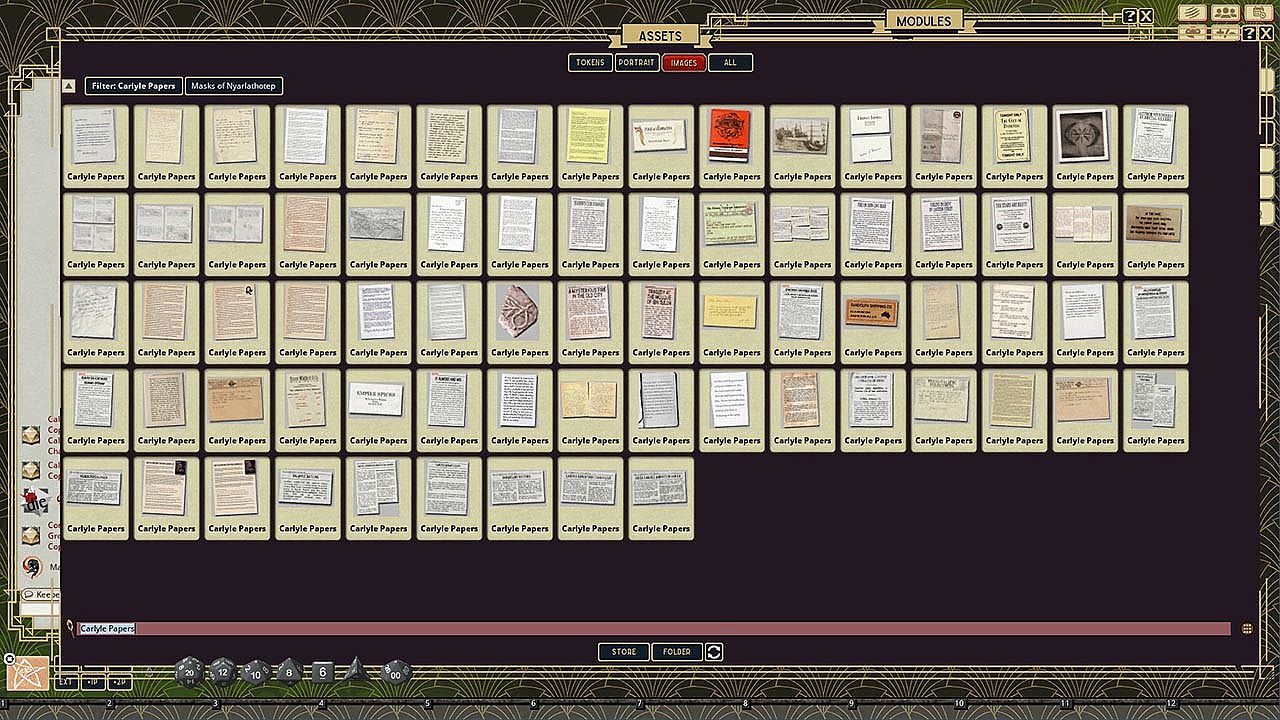The width and height of the screenshot is (1280, 720).
Task: Click the stacked lines icon in the top right
Action: click(x=1192, y=13)
